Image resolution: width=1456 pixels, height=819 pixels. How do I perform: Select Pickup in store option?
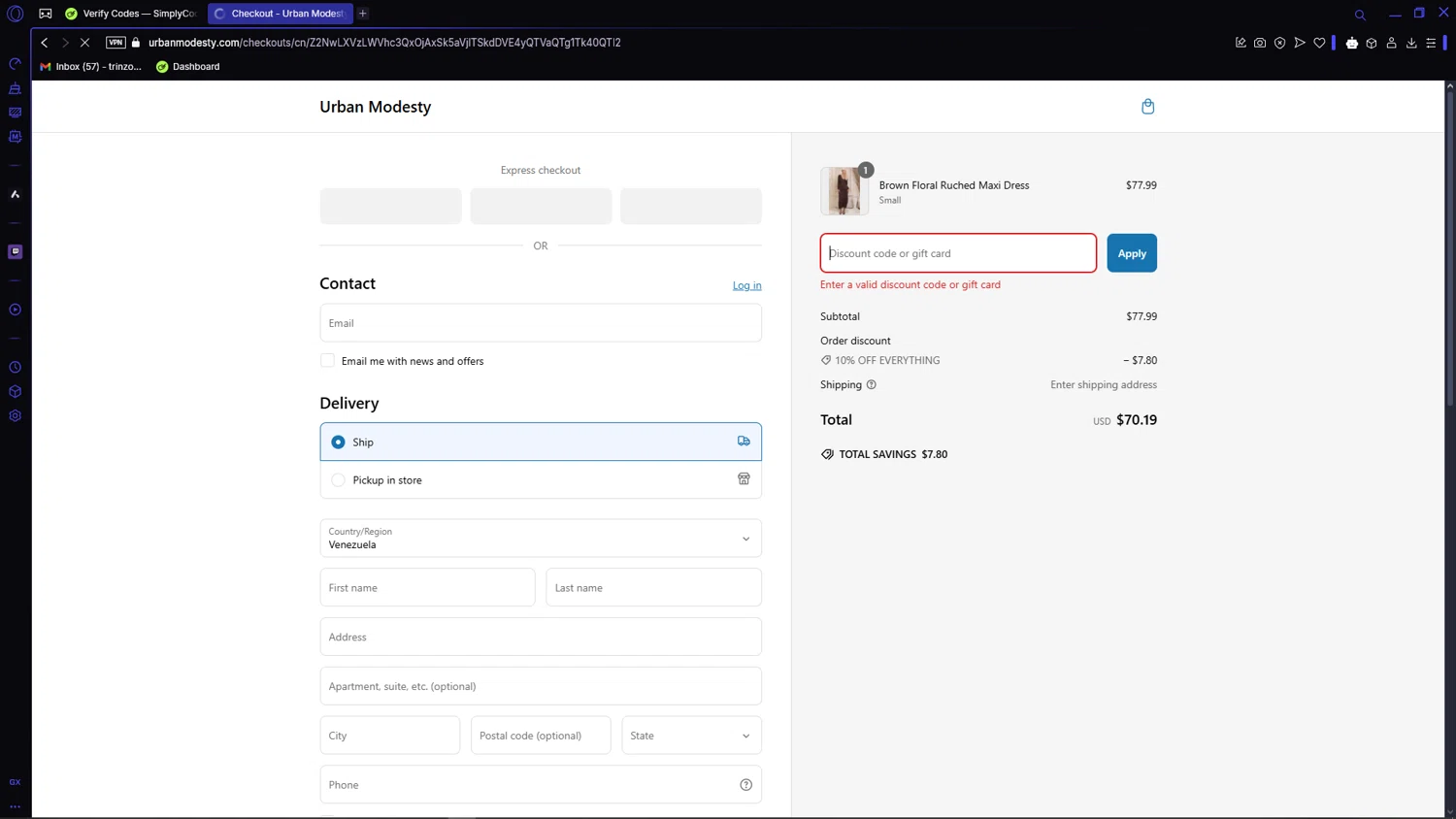tap(541, 479)
